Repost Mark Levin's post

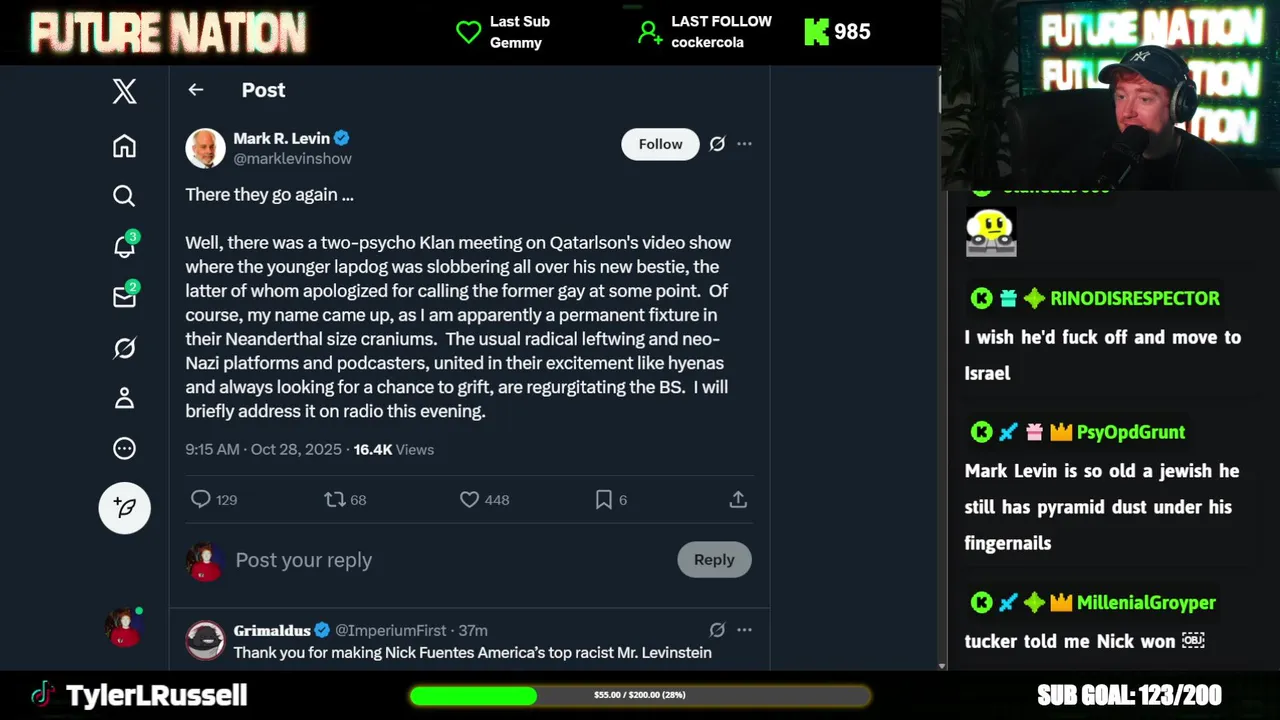tap(334, 499)
